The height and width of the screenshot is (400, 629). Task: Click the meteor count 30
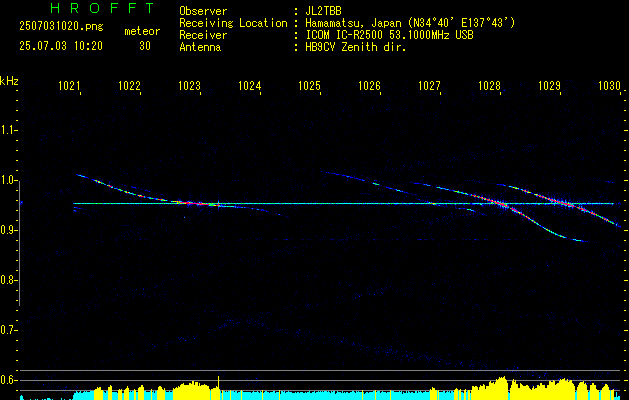coord(145,46)
